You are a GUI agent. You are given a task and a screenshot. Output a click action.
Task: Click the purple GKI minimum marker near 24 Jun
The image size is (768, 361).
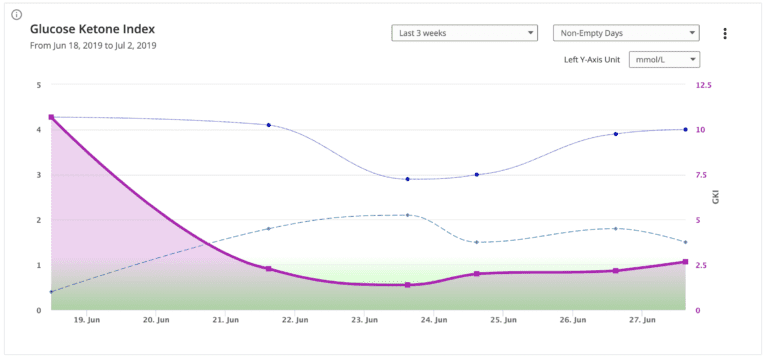408,285
